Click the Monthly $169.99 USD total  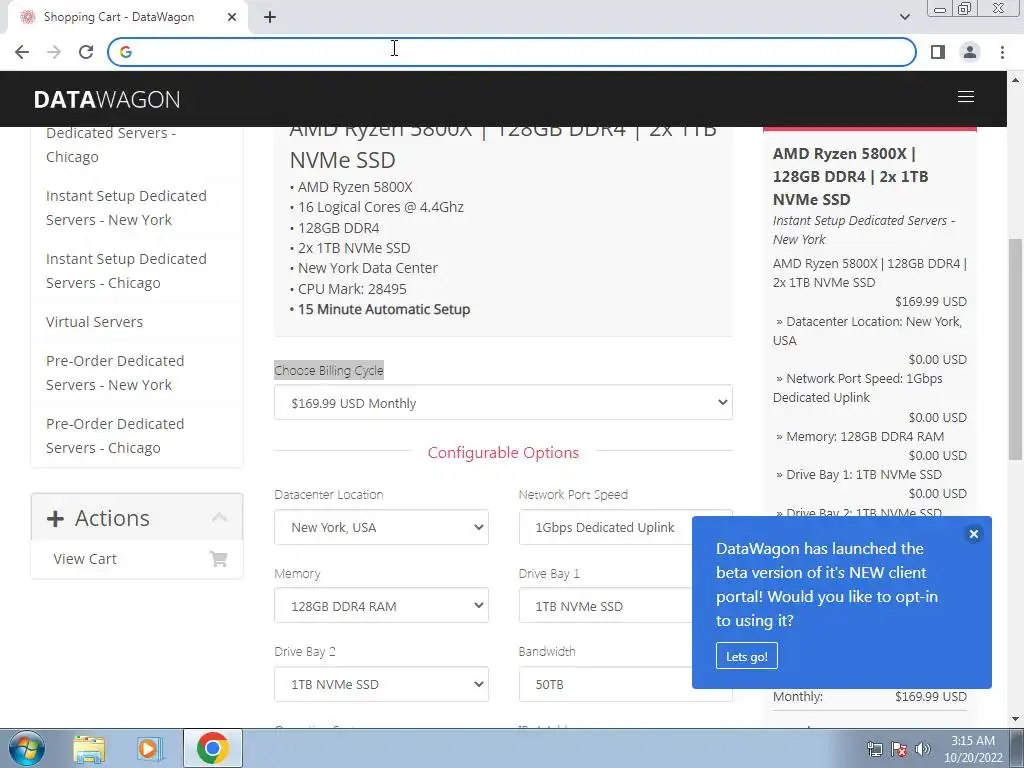931,697
